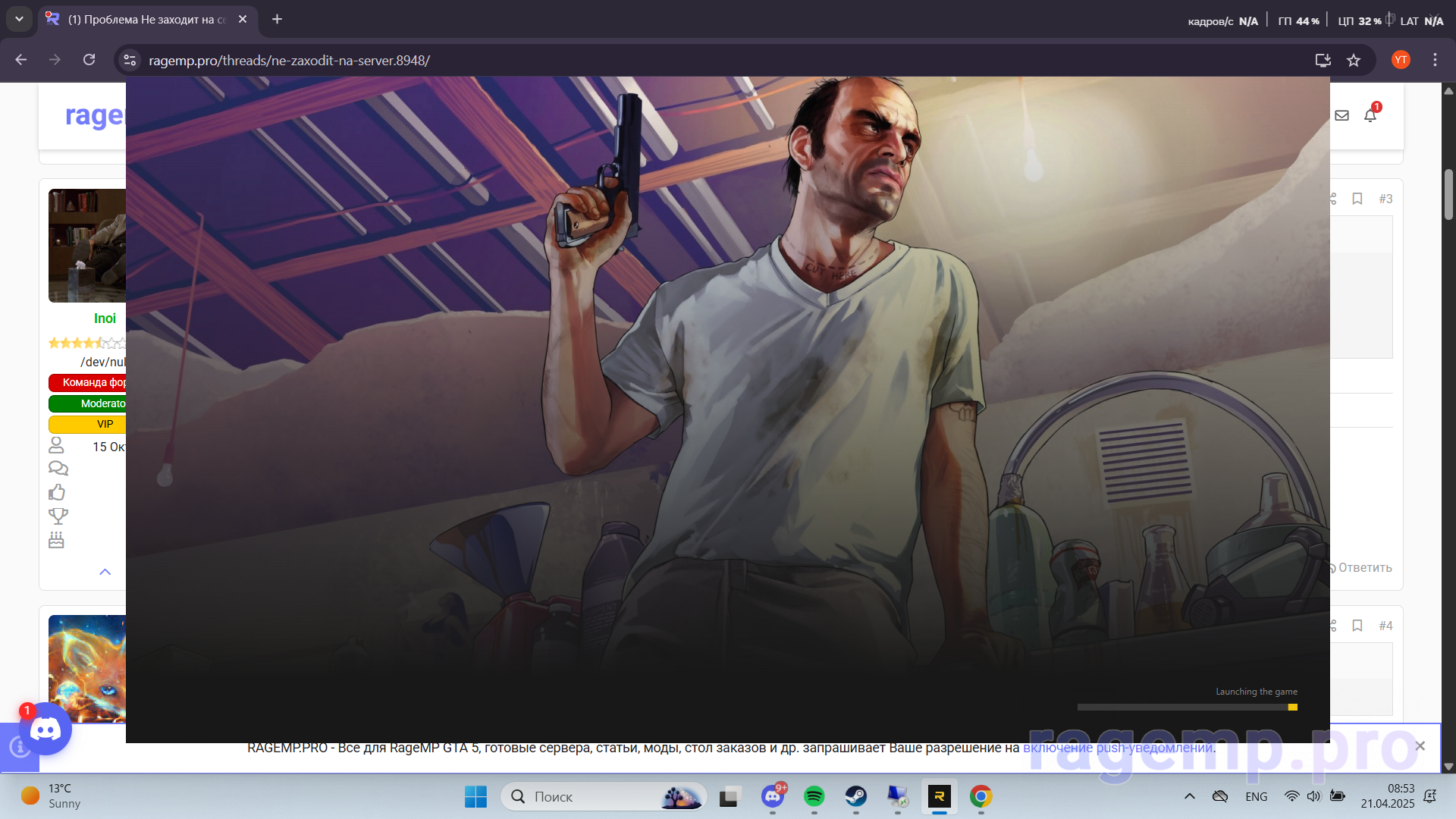
Task: Open Inoi's avatar image
Action: pyautogui.click(x=87, y=246)
